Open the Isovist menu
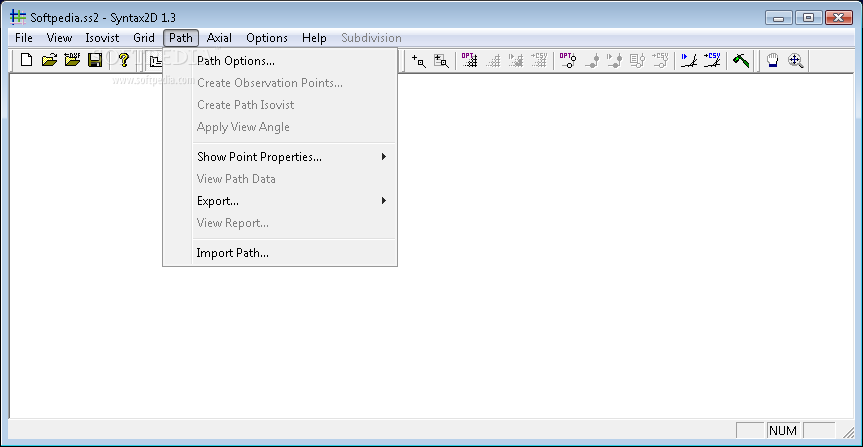 pos(102,38)
